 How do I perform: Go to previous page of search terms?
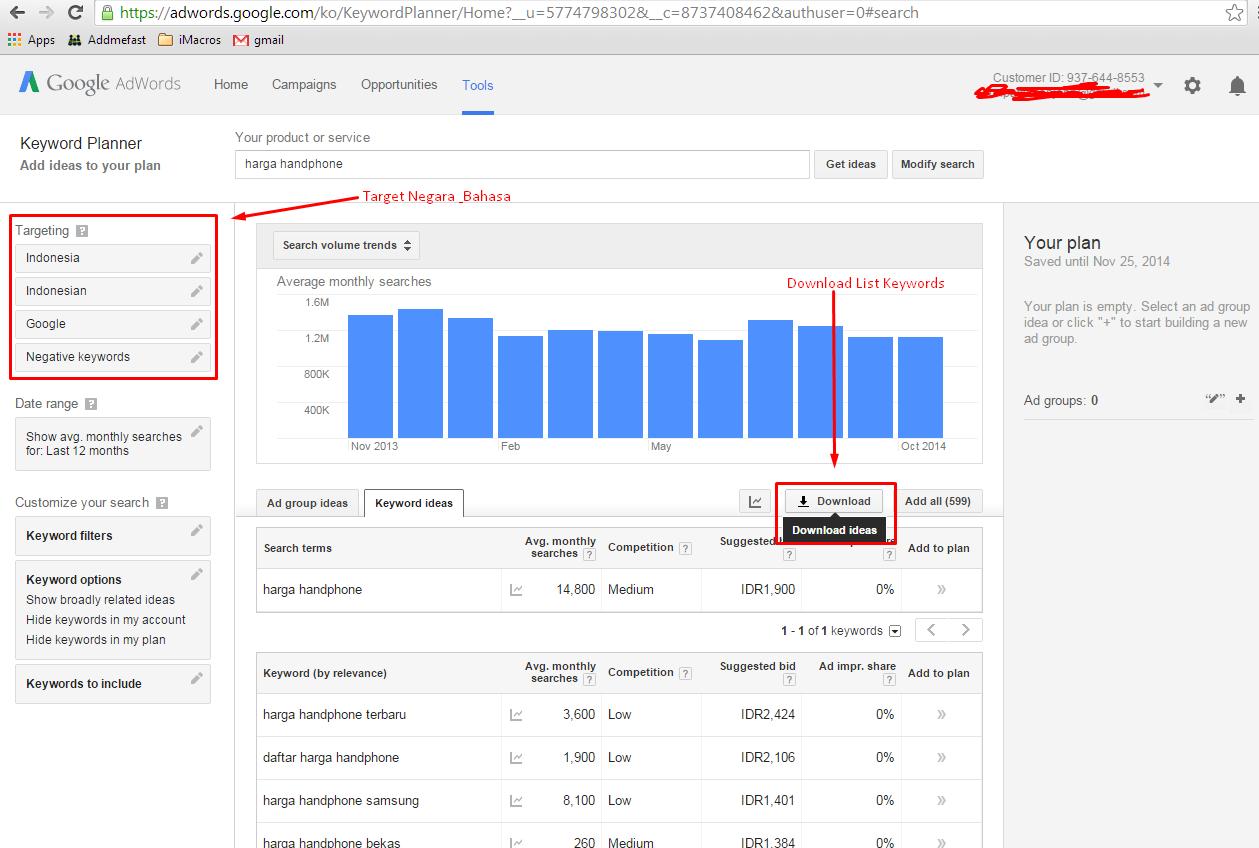[932, 630]
